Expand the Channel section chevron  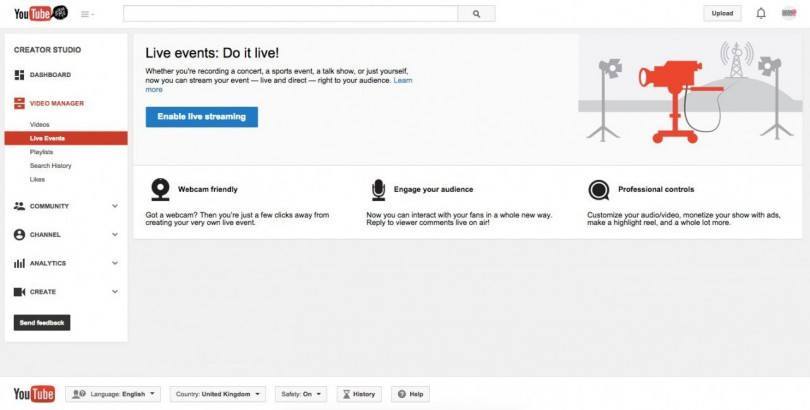point(115,234)
